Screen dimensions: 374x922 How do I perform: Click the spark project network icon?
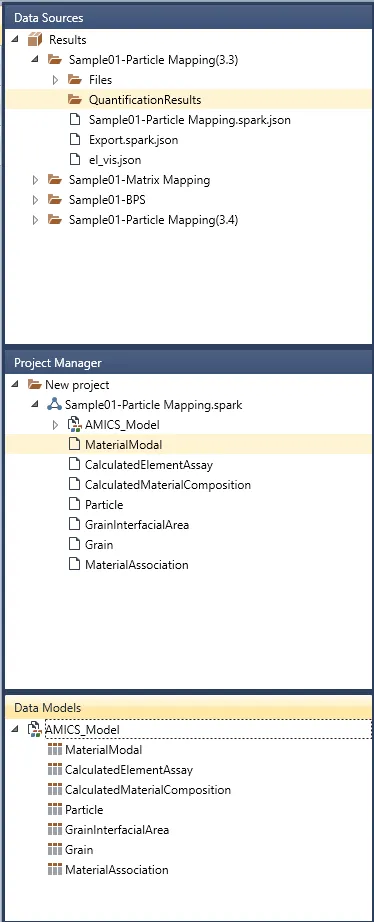tap(54, 405)
